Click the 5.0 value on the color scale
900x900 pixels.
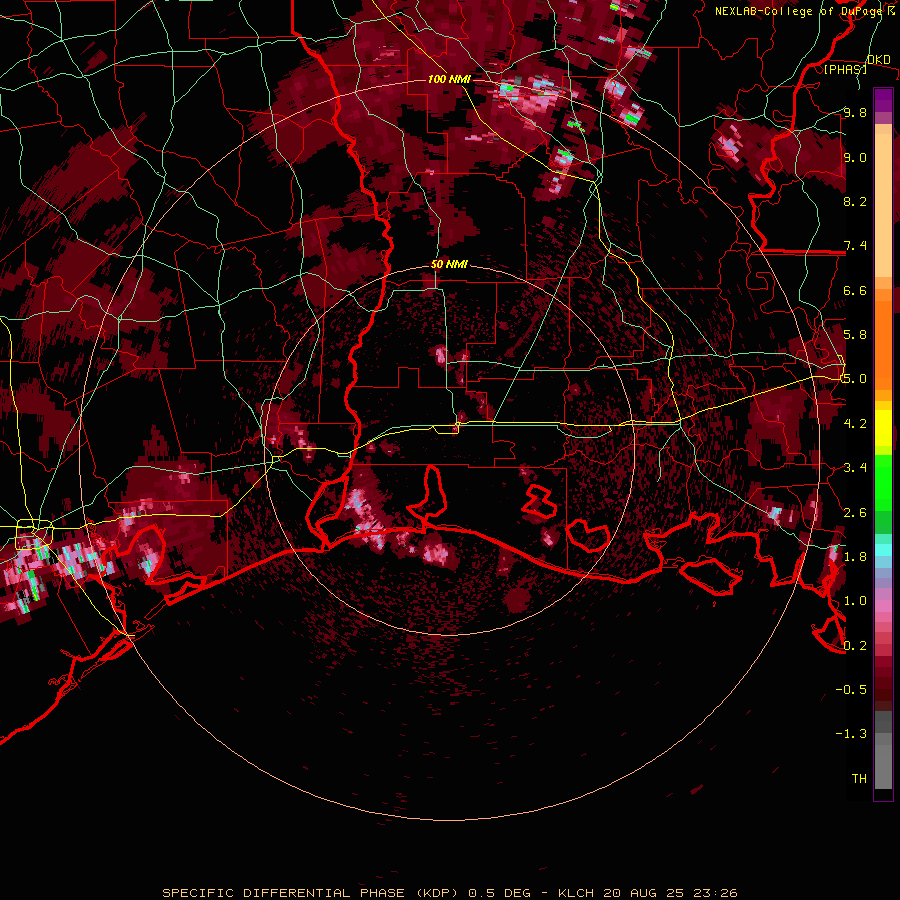click(x=855, y=379)
